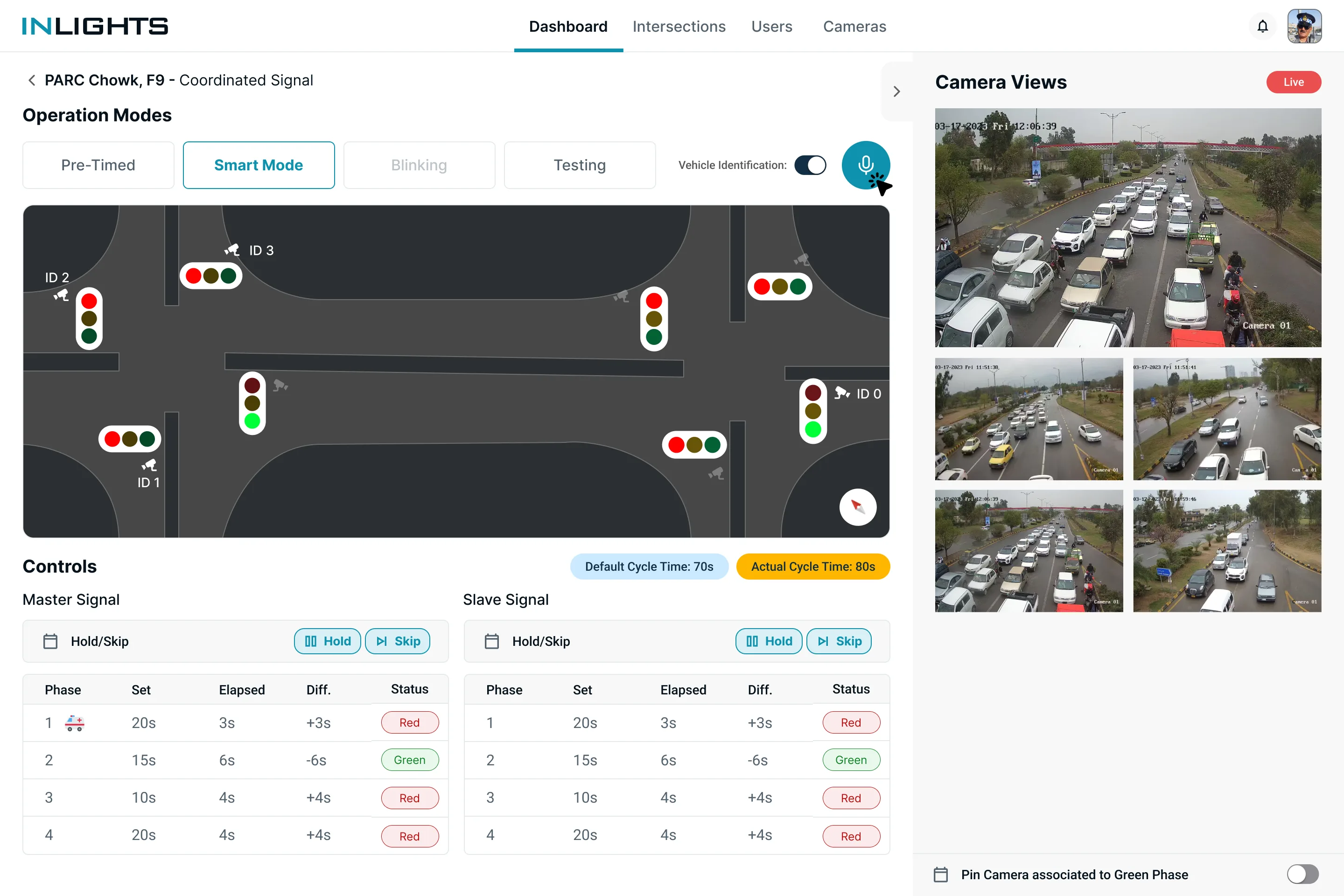Toggle the Vehicle Identification switch
The width and height of the screenshot is (1344, 896).
pos(810,165)
